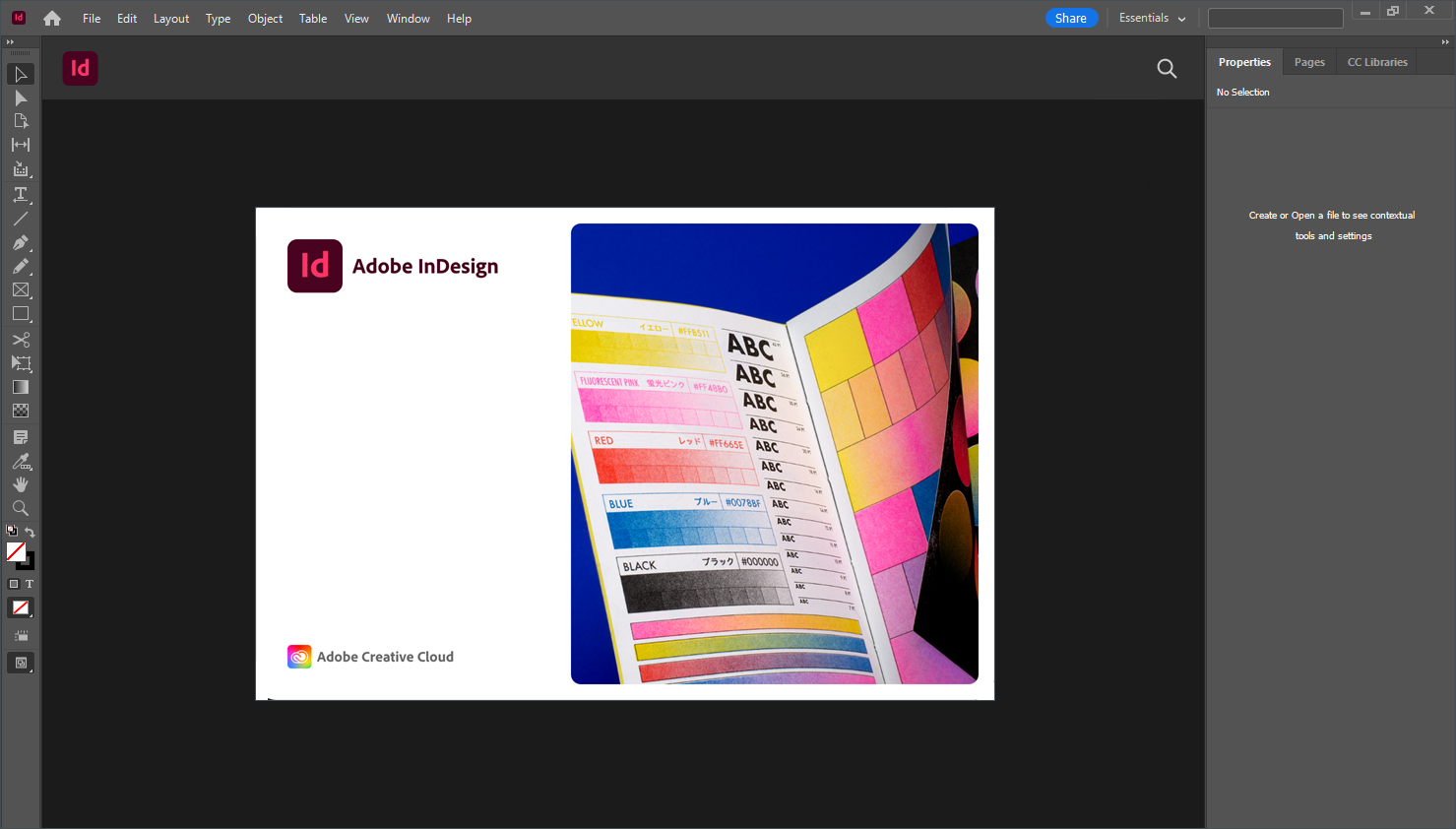
Task: Open the Object menu
Action: pos(266,19)
